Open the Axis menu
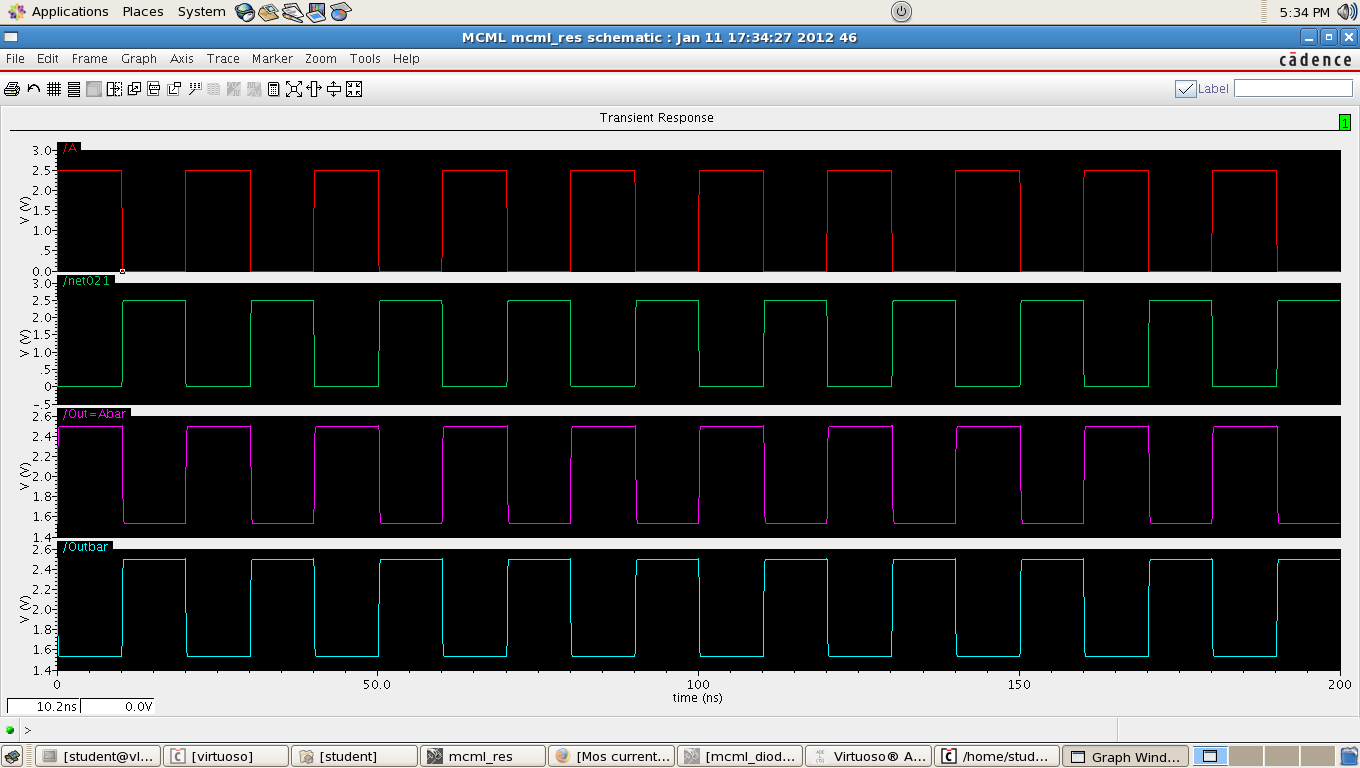 (x=181, y=59)
